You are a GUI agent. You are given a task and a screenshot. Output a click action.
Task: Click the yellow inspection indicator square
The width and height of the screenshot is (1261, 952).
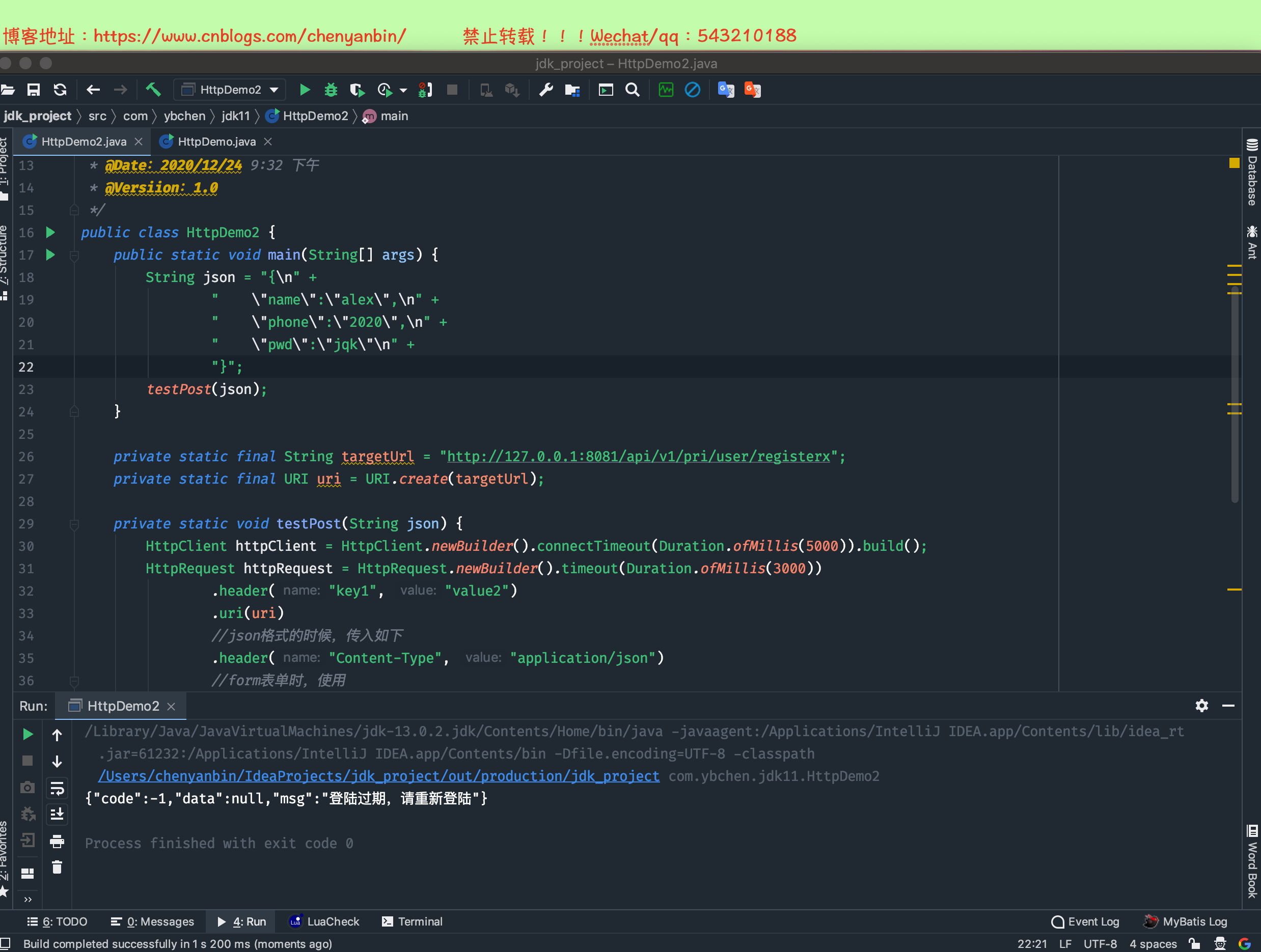click(x=1234, y=163)
